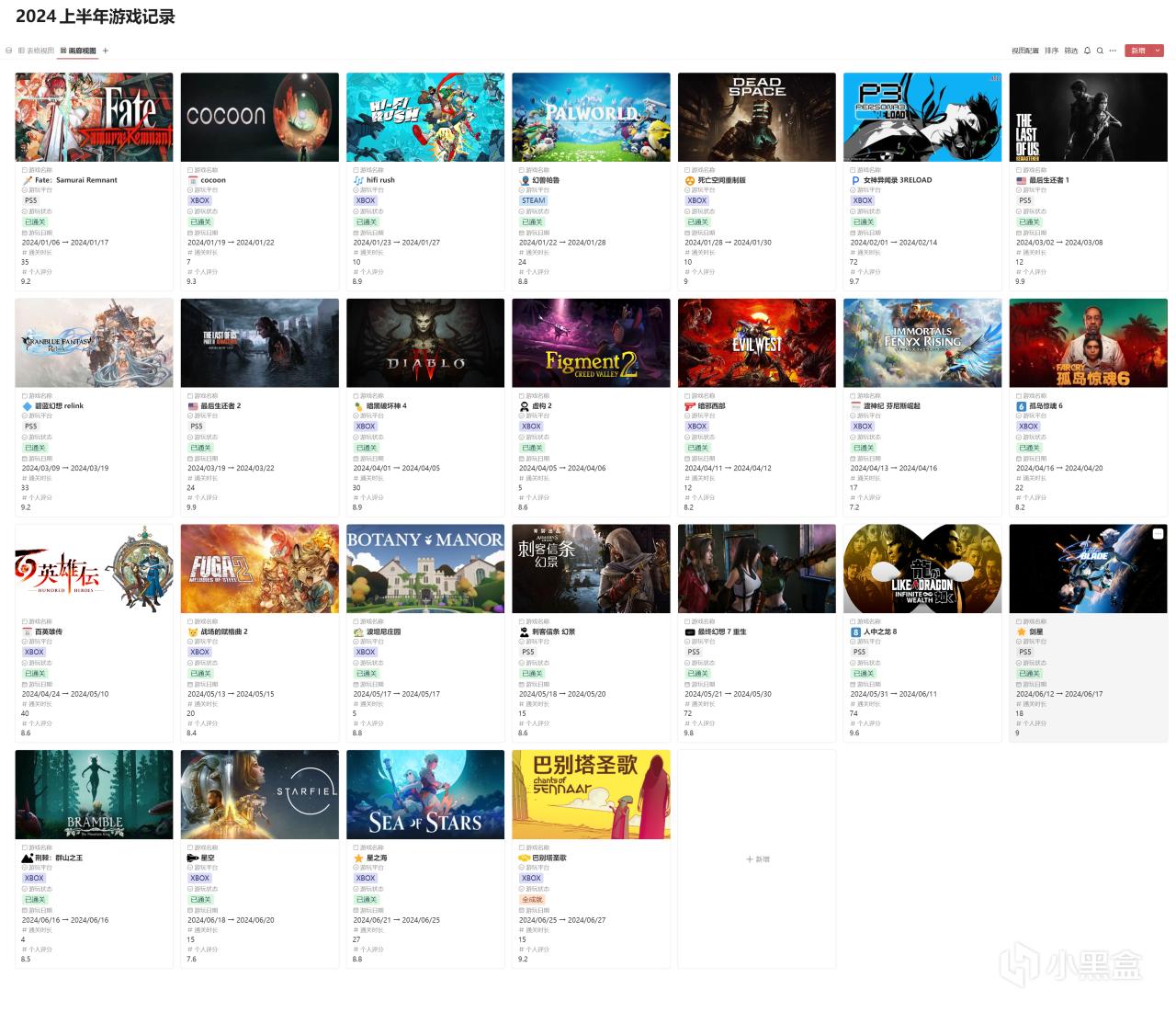This screenshot has height=1012, width=1176.
Task: Open the three-dots more options menu
Action: tap(1113, 51)
